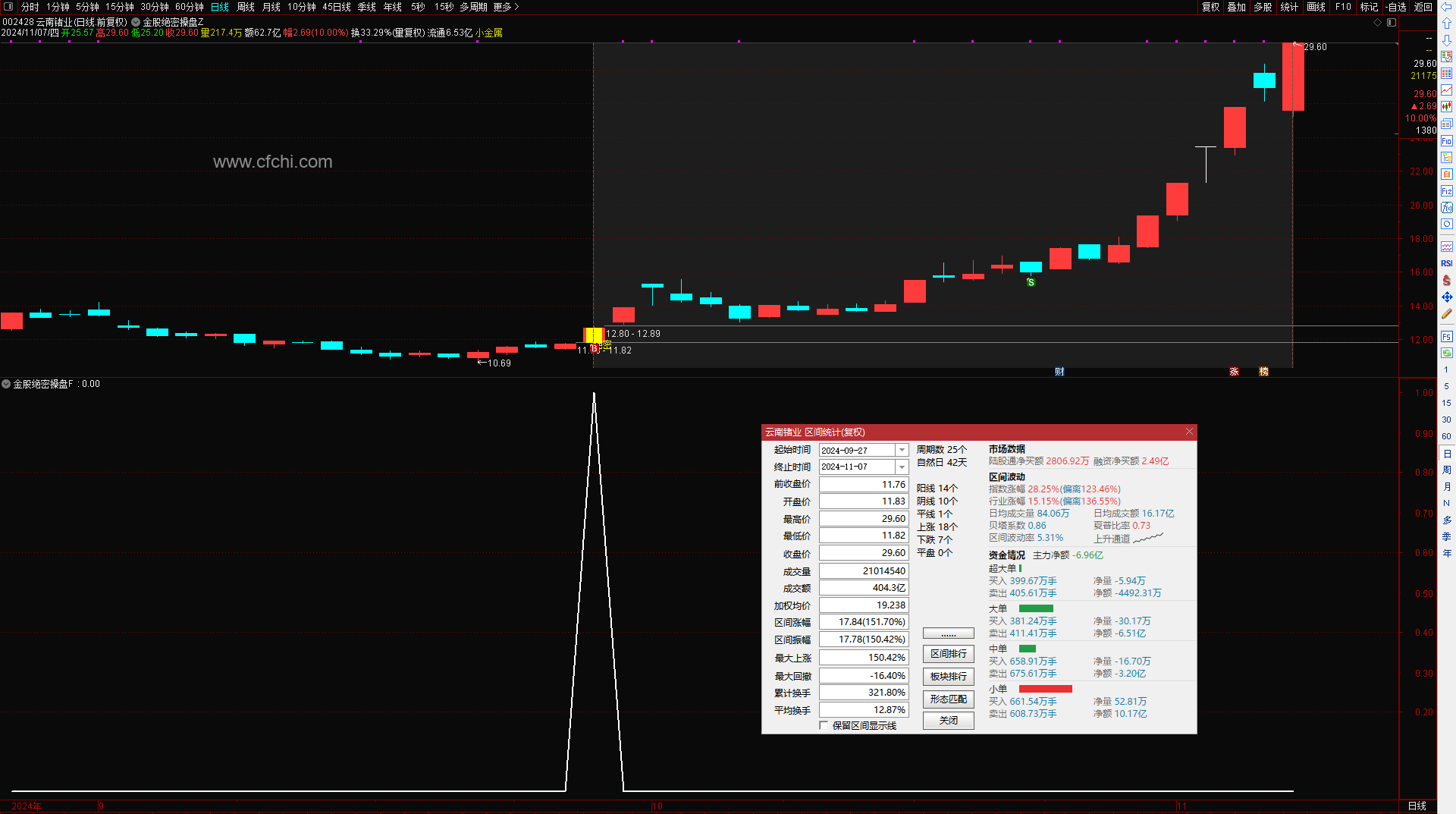1456x814 pixels.
Task: Click the down arrow icon in right sidebar
Action: click(1447, 40)
